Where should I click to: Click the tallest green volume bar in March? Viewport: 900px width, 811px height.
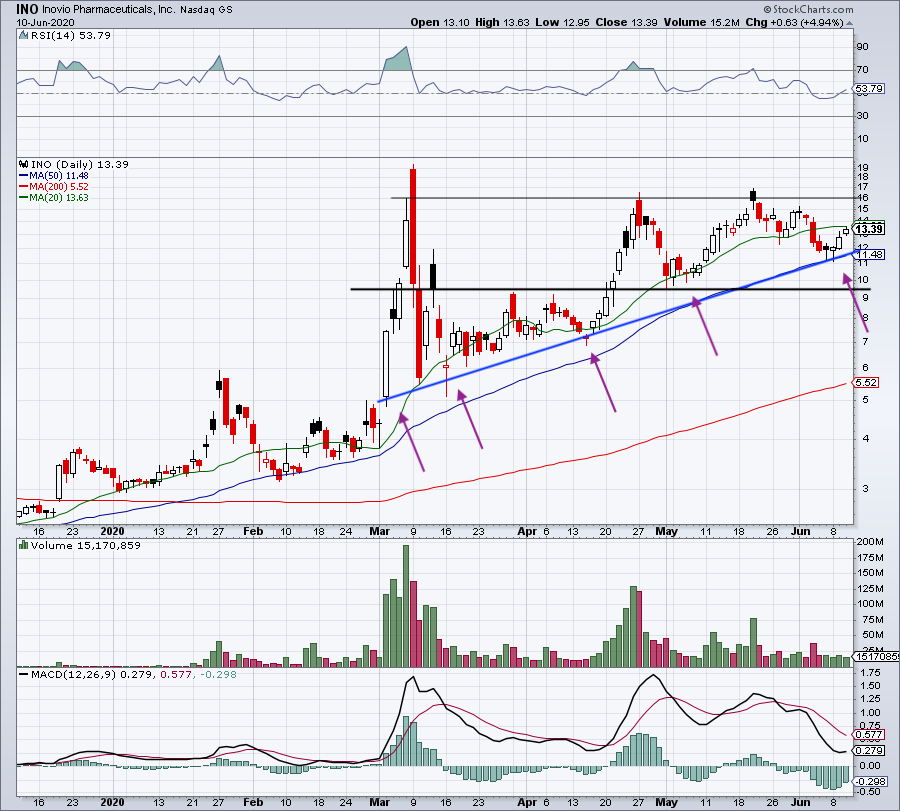406,606
